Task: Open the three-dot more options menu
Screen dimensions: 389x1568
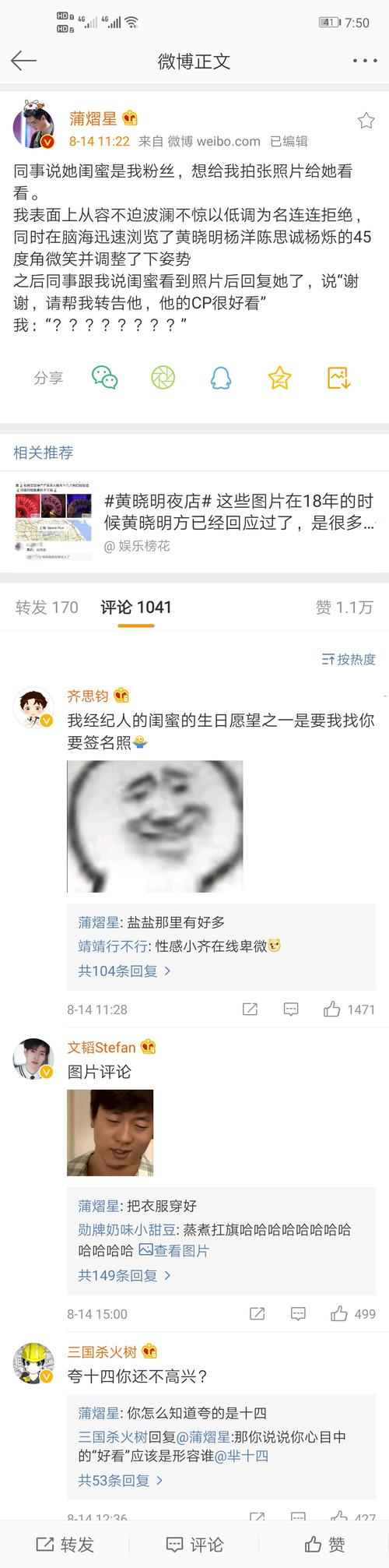Action: [x=364, y=61]
